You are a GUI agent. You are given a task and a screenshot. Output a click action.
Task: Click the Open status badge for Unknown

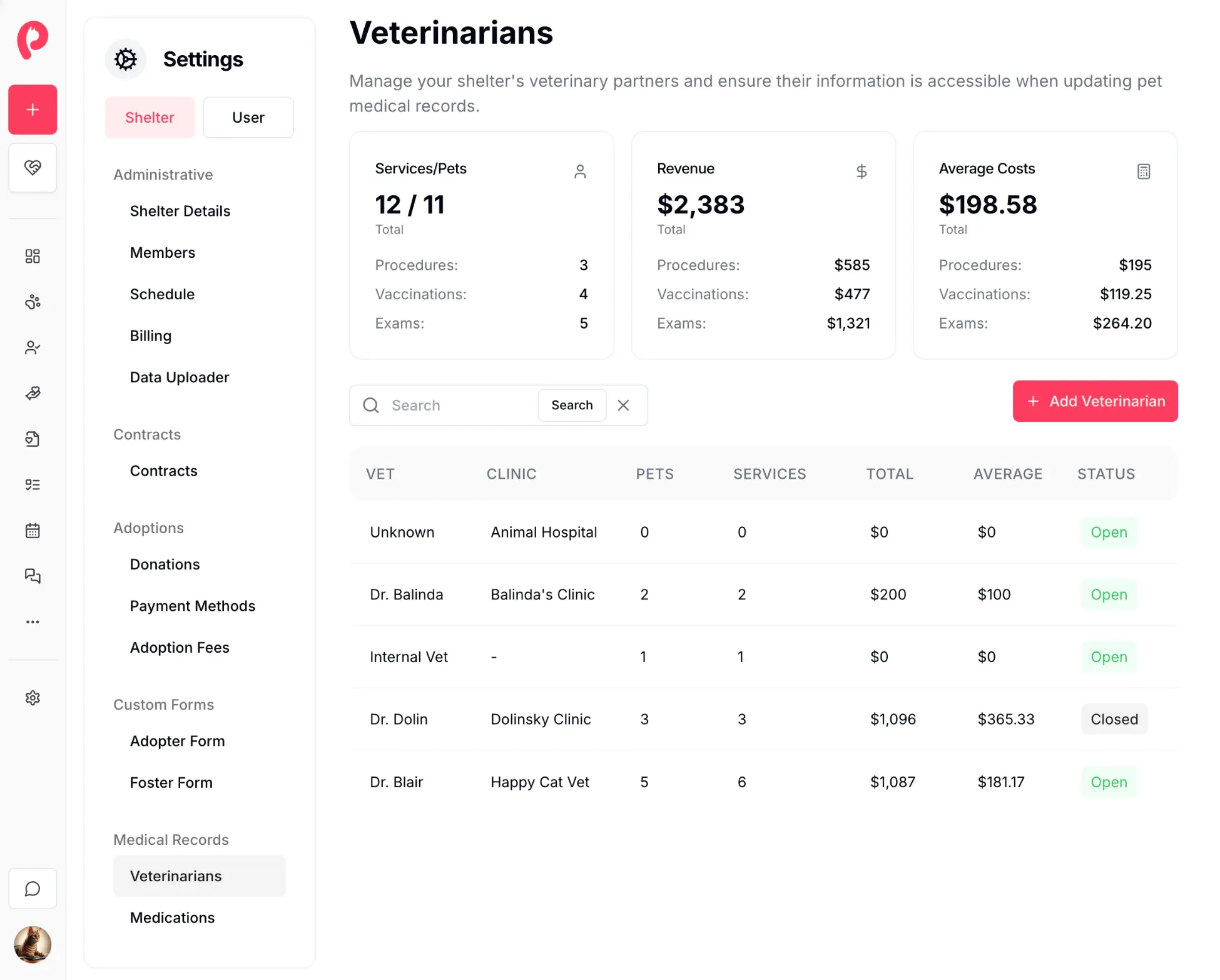[x=1109, y=533]
